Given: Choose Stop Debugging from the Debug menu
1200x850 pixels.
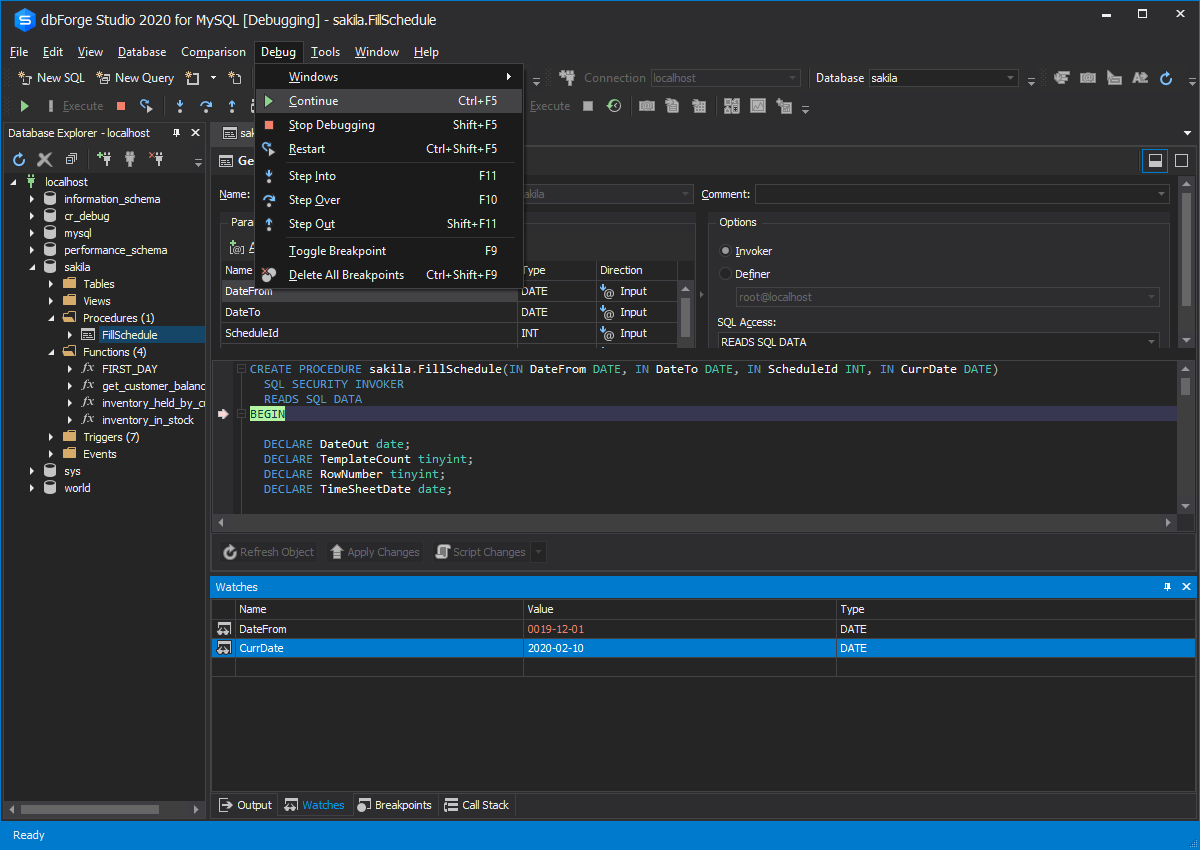Looking at the screenshot, I should click(x=331, y=125).
